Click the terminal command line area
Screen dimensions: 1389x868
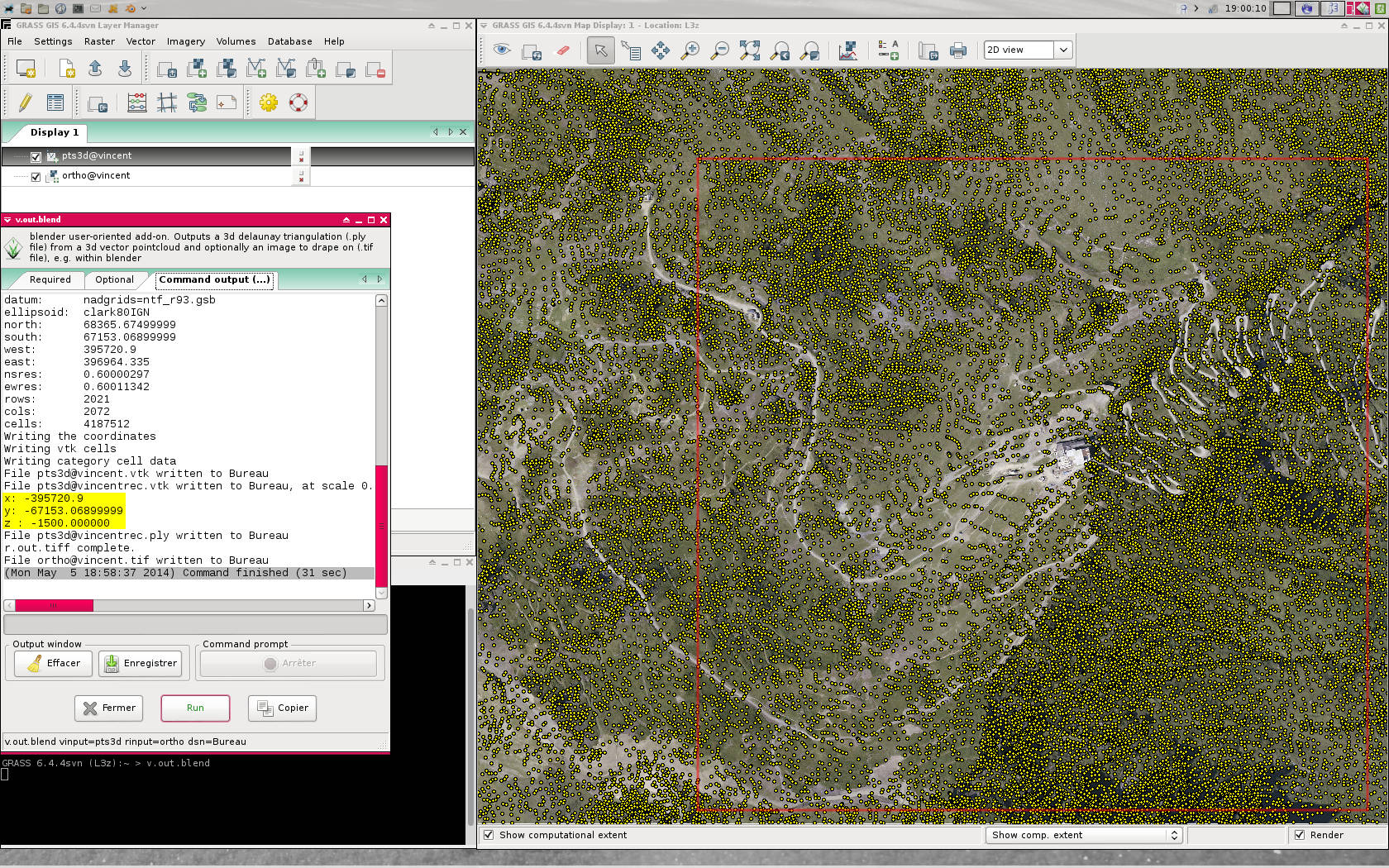233,802
